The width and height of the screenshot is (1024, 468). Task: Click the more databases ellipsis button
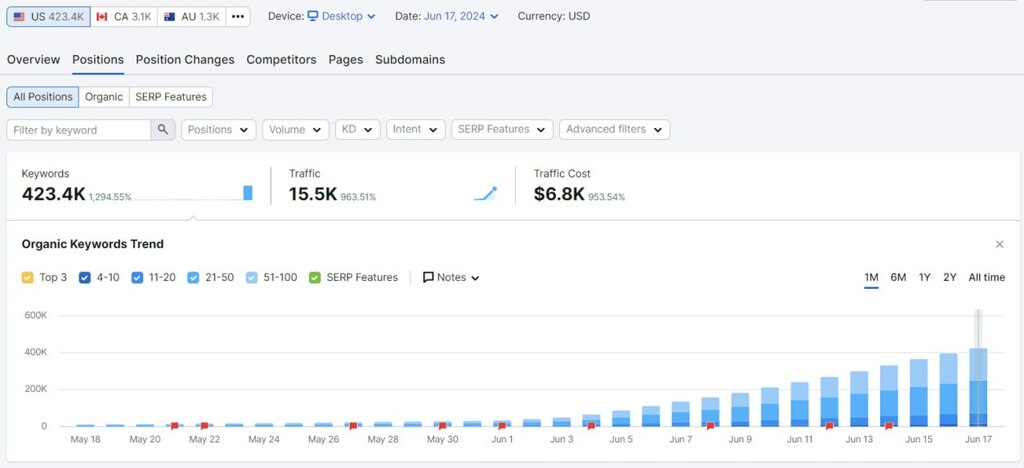point(238,17)
